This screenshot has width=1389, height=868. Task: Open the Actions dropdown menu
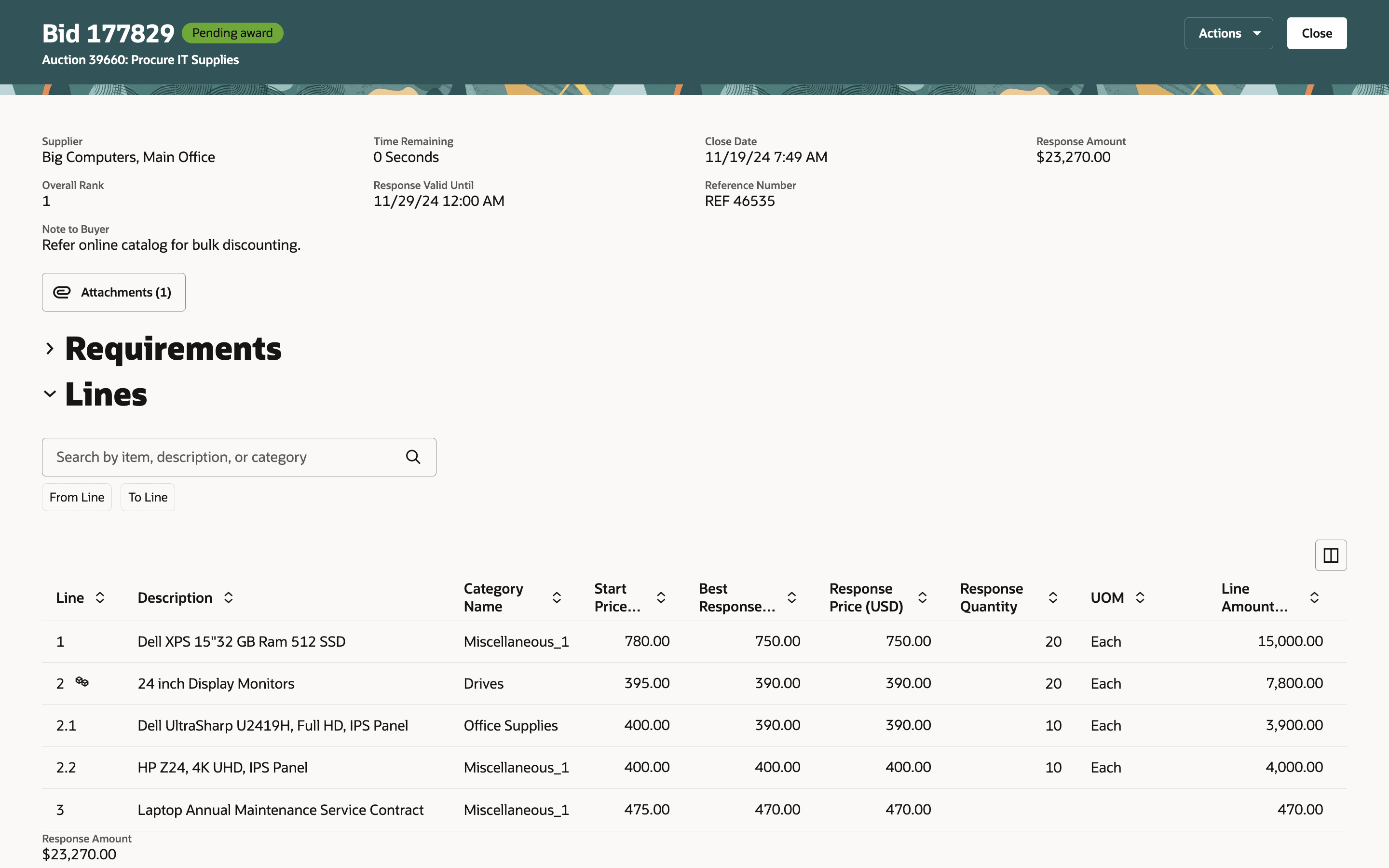coord(1228,33)
